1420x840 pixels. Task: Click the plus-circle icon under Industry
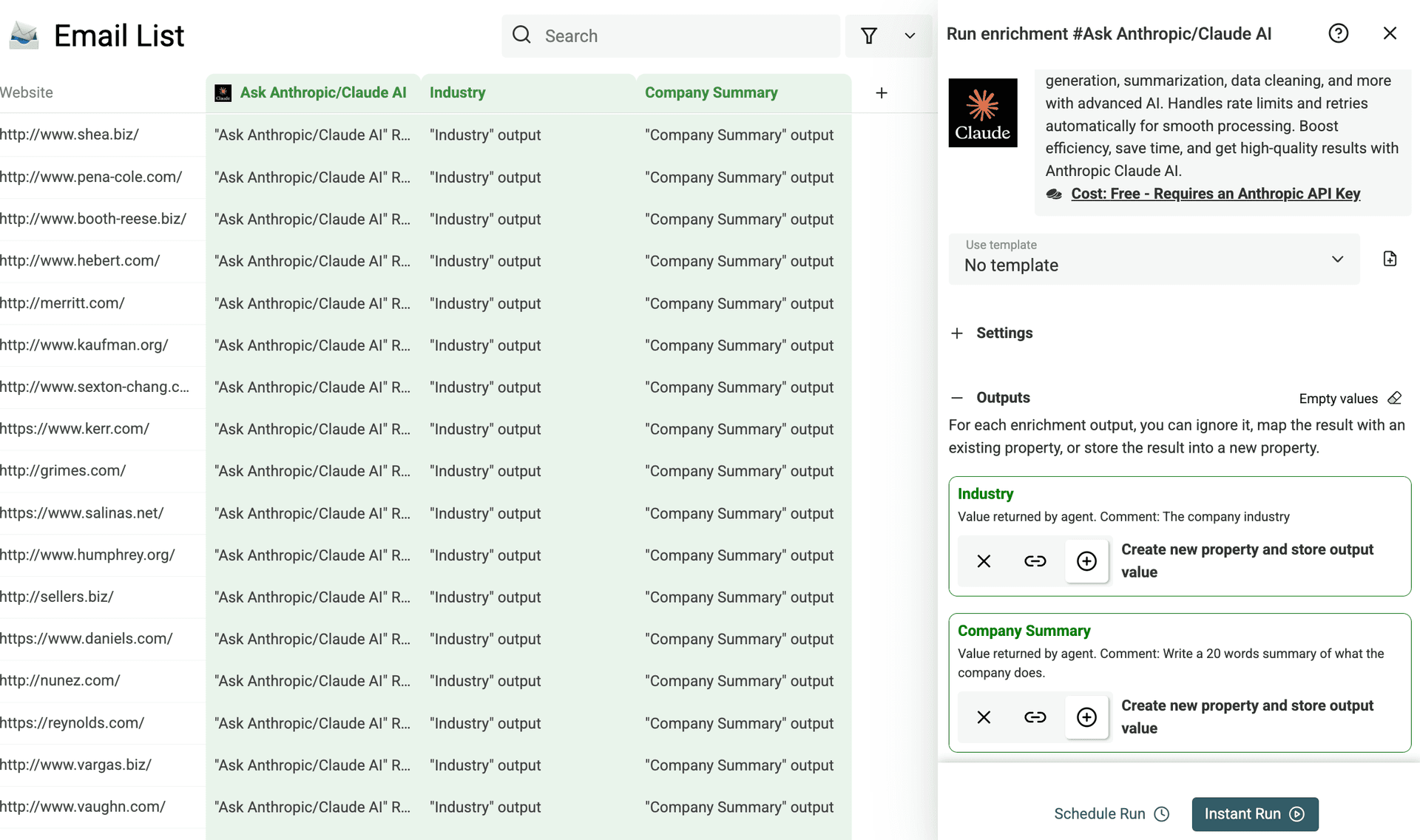tap(1086, 560)
